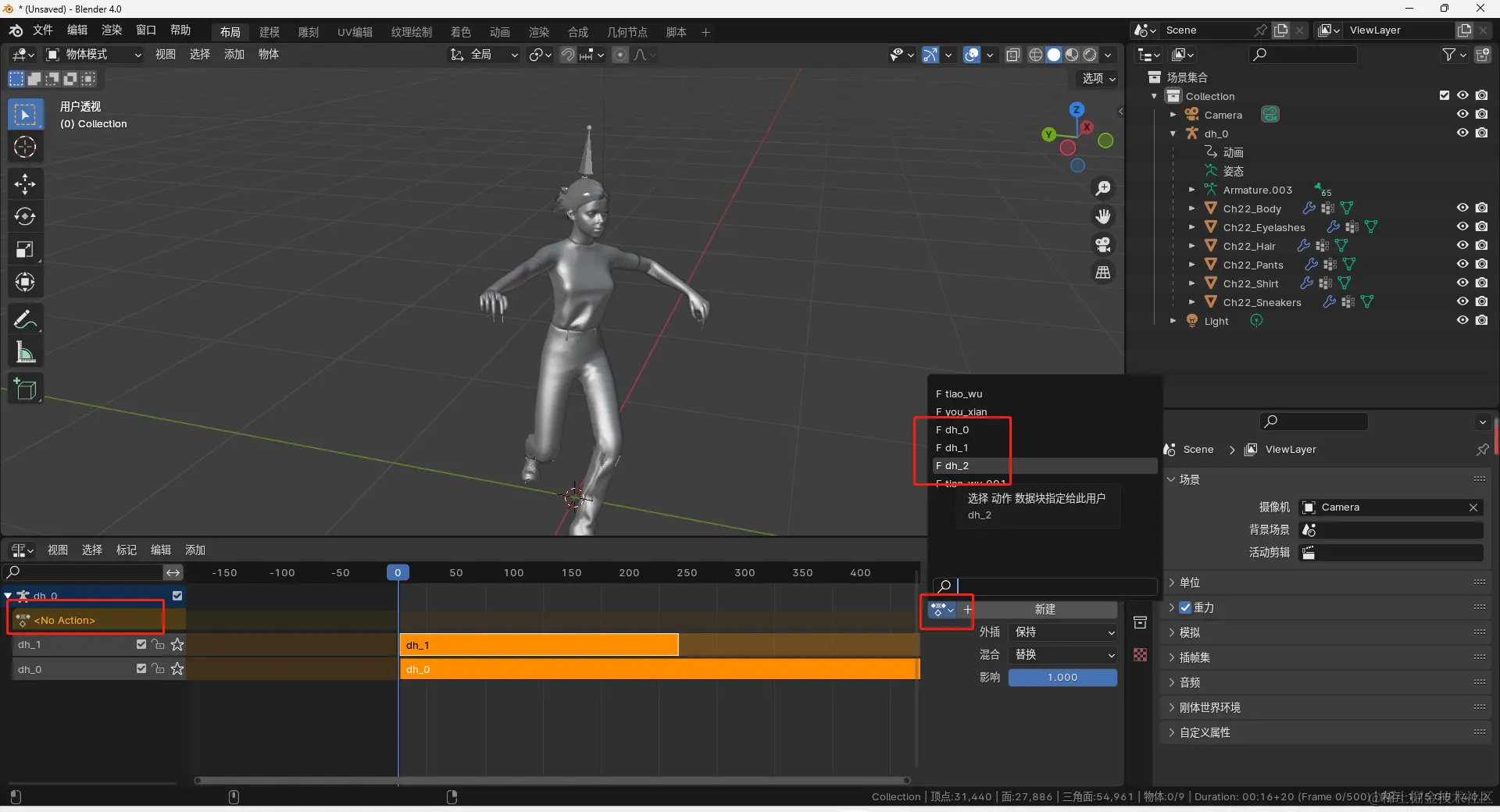Image resolution: width=1500 pixels, height=812 pixels.
Task: Open the 物体模式 mode dropdown
Action: coord(94,55)
